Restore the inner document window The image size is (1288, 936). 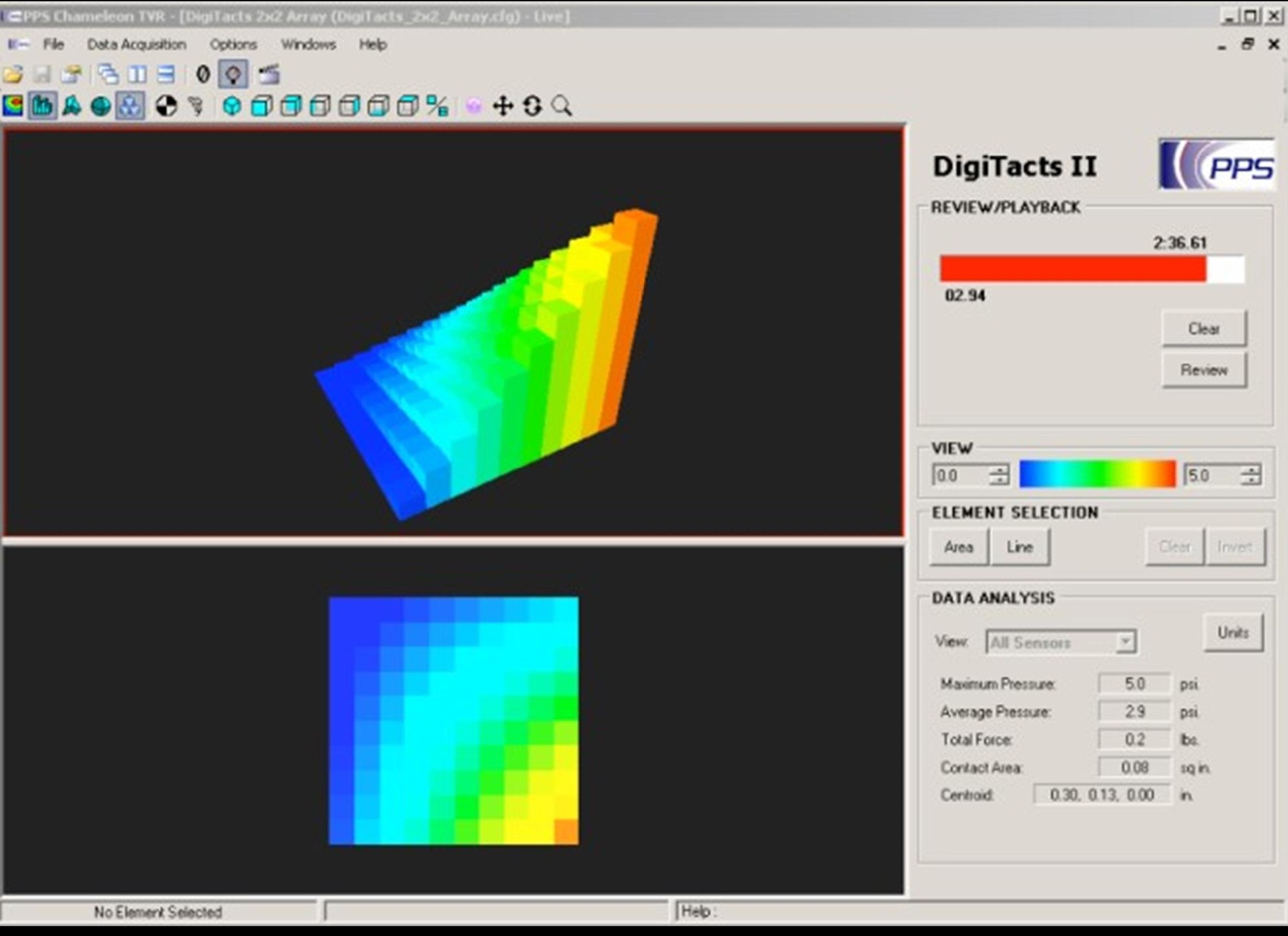(x=1247, y=44)
